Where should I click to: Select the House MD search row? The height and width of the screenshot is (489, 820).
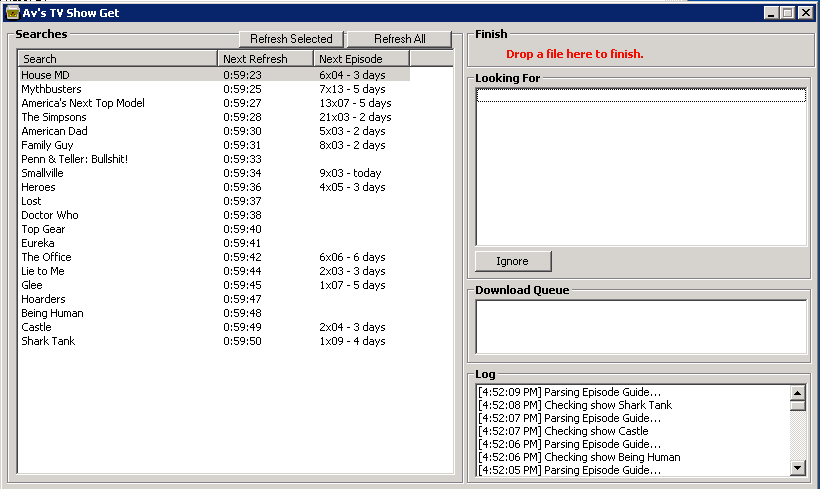(214, 75)
